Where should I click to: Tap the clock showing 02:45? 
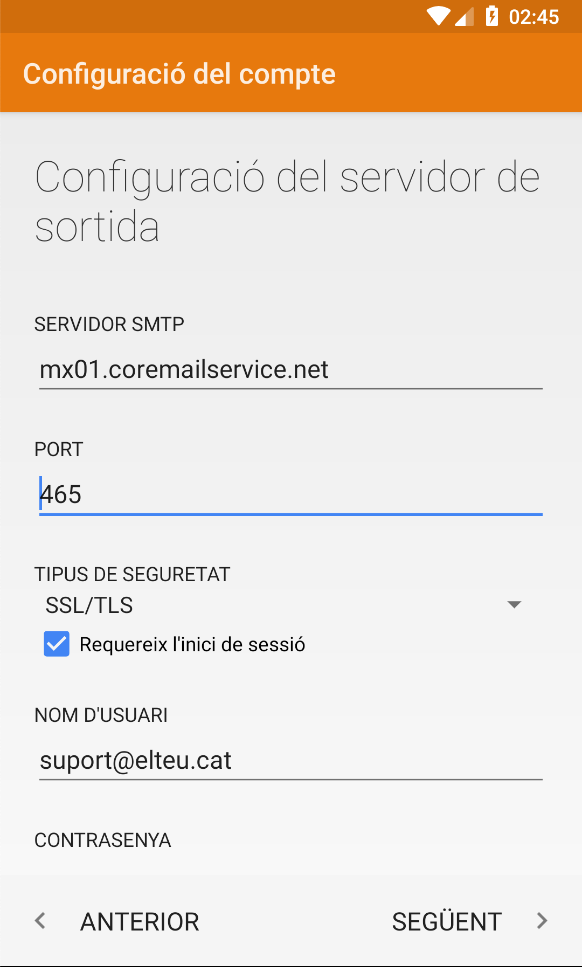[x=533, y=17]
